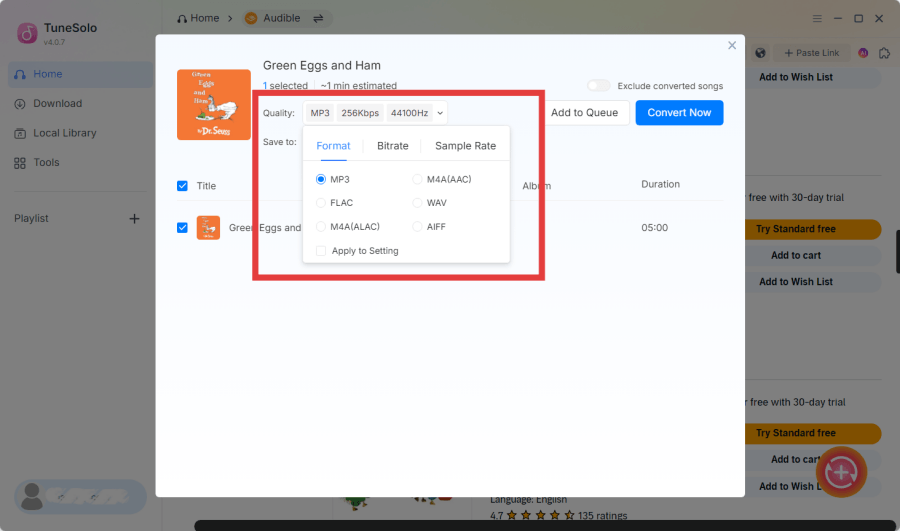The height and width of the screenshot is (531, 900).
Task: Click Add to Queue button
Action: tap(584, 113)
